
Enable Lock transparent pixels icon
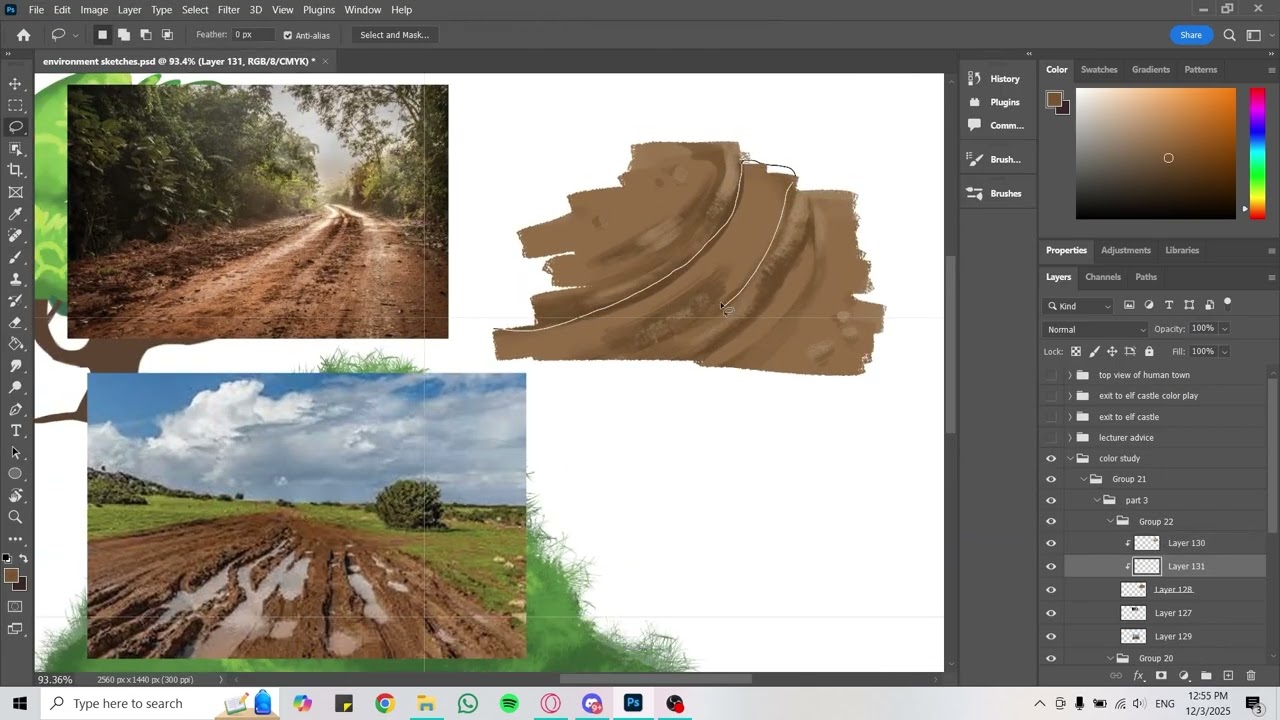(1076, 351)
